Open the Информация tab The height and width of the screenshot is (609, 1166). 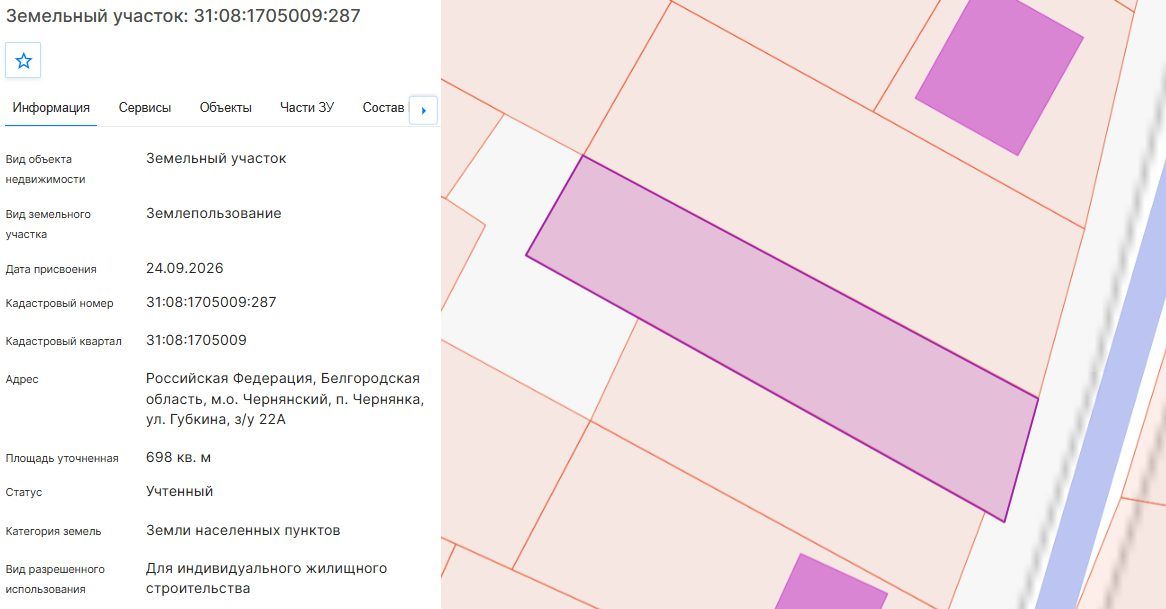point(51,108)
